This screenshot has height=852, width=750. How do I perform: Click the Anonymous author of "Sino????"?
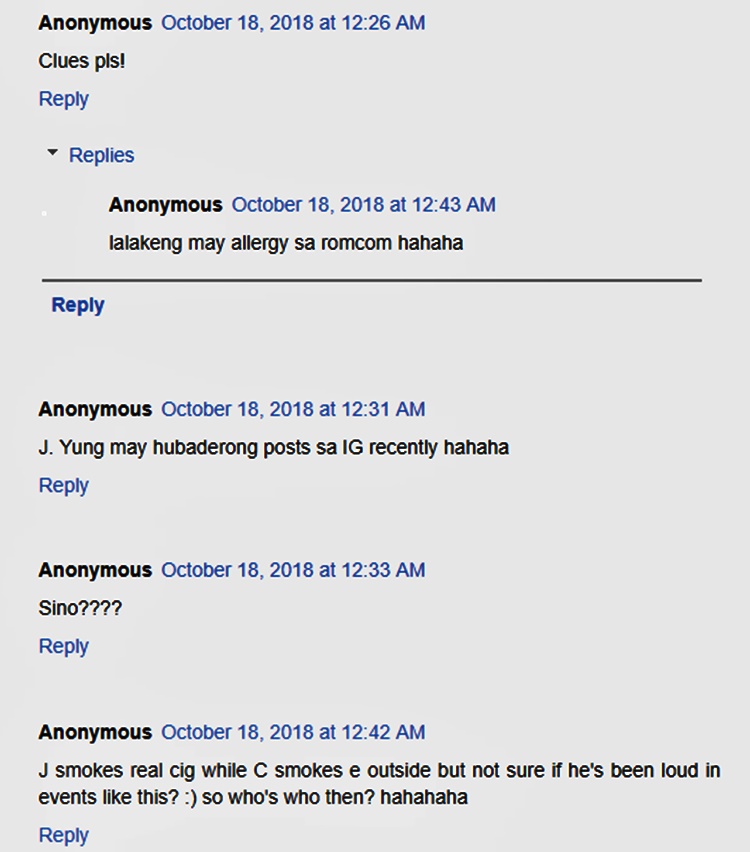coord(95,570)
